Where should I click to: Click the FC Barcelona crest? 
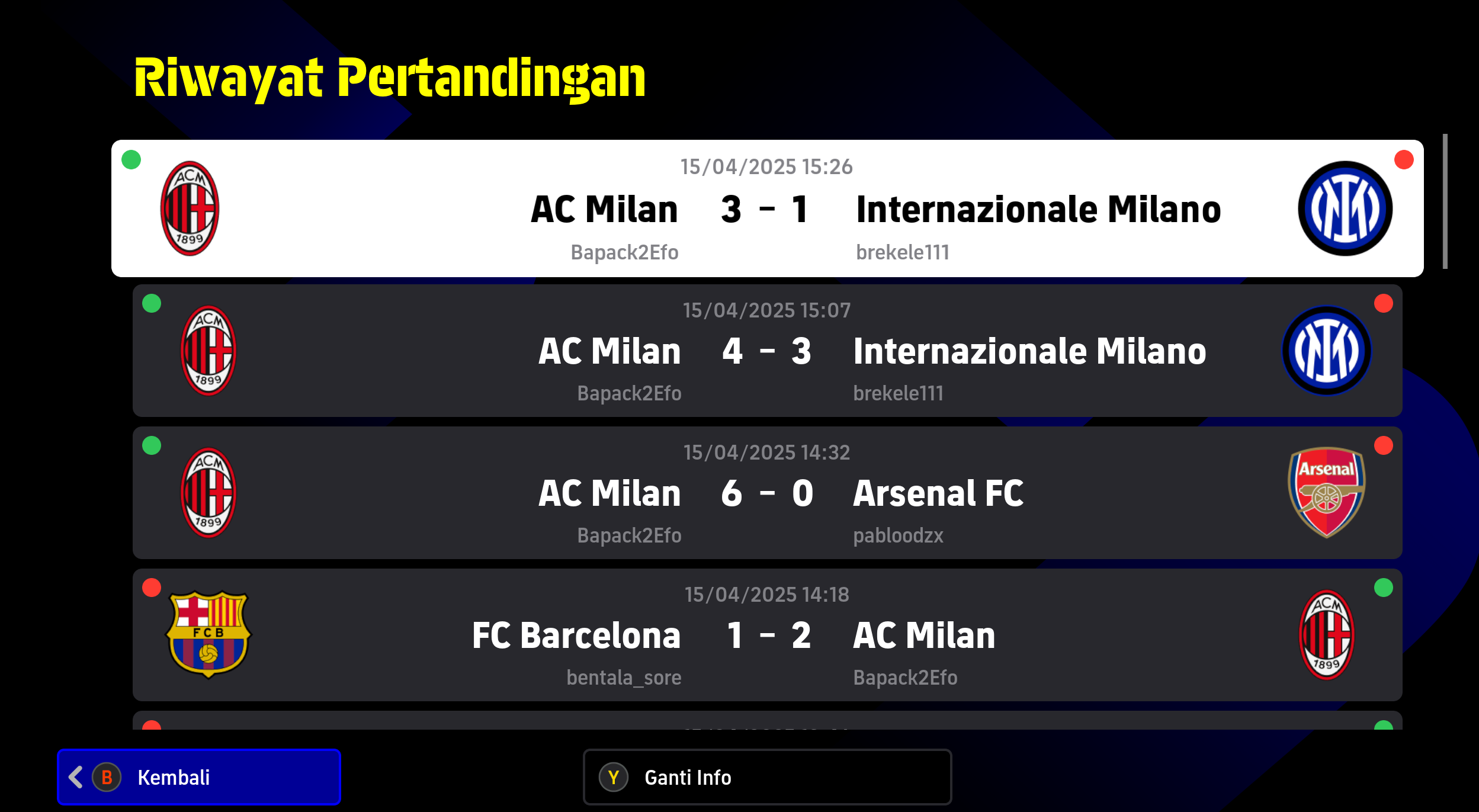(x=208, y=634)
